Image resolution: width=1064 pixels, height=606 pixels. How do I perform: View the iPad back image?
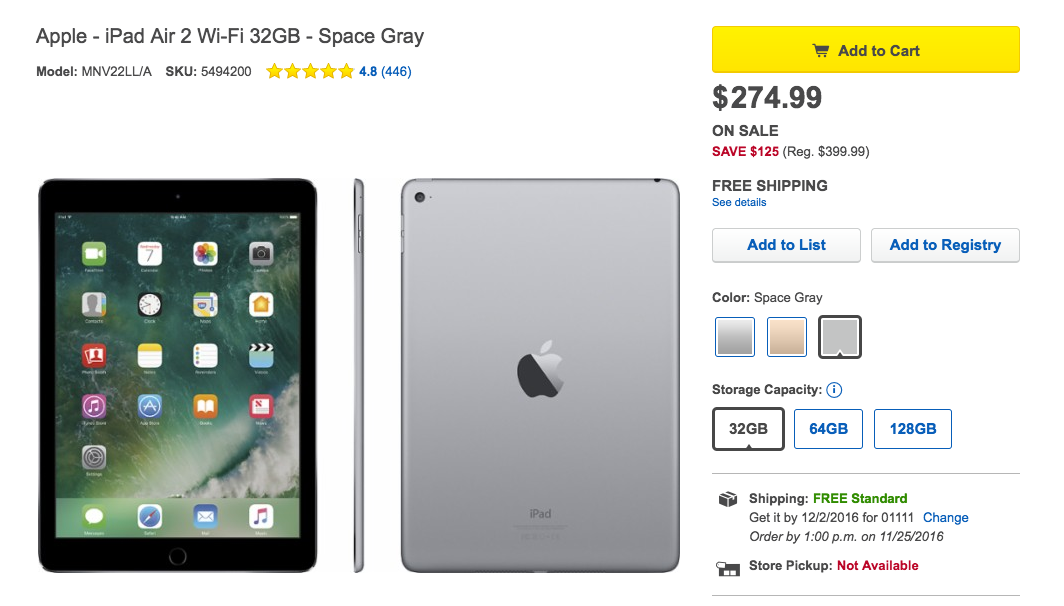540,375
